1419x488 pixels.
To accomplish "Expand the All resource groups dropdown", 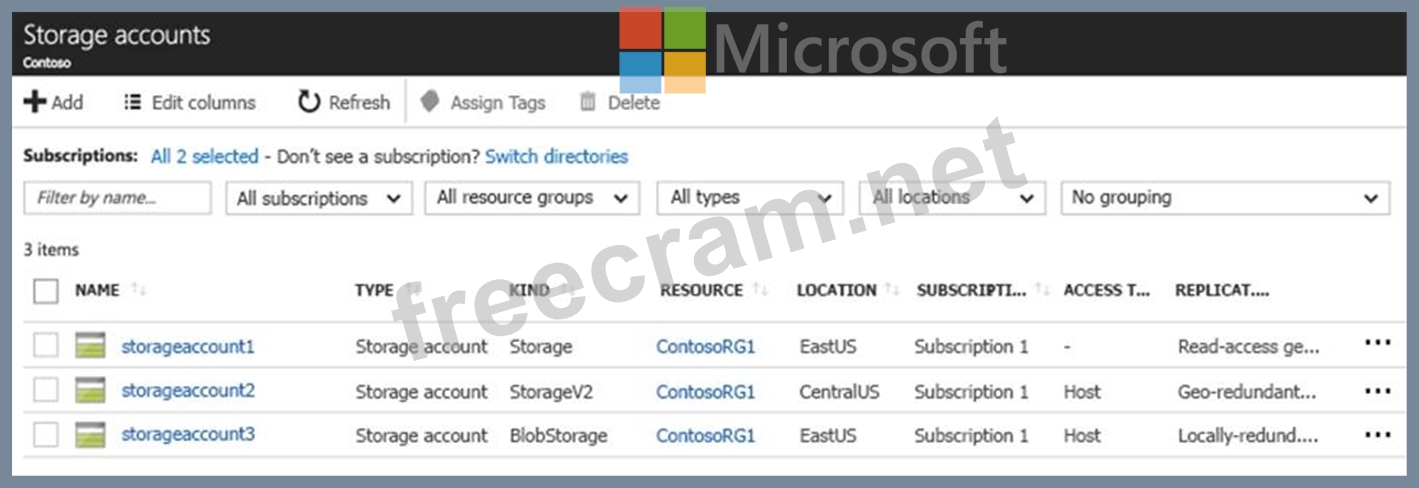I will (x=532, y=198).
